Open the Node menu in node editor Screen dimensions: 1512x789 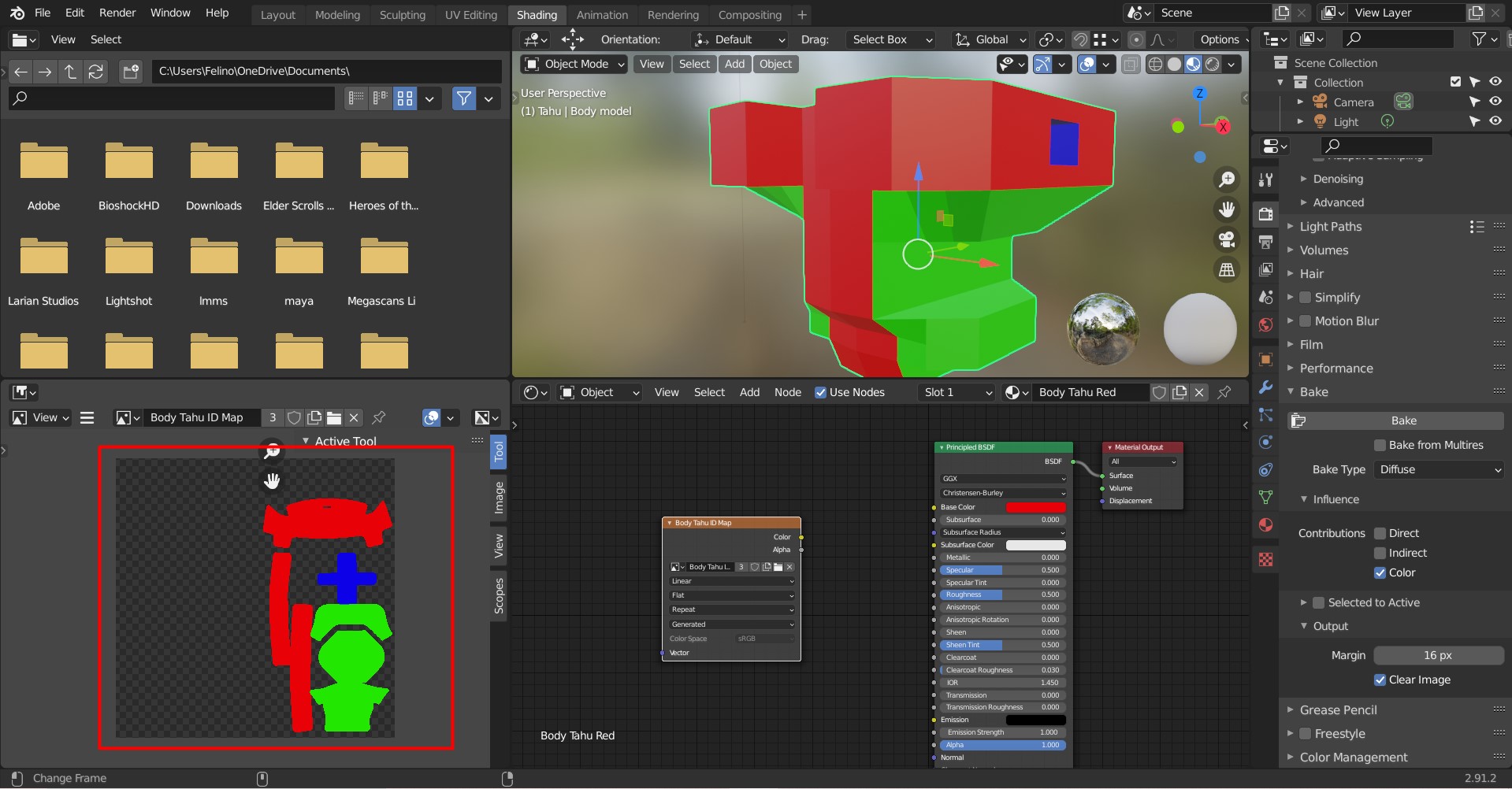pos(788,392)
